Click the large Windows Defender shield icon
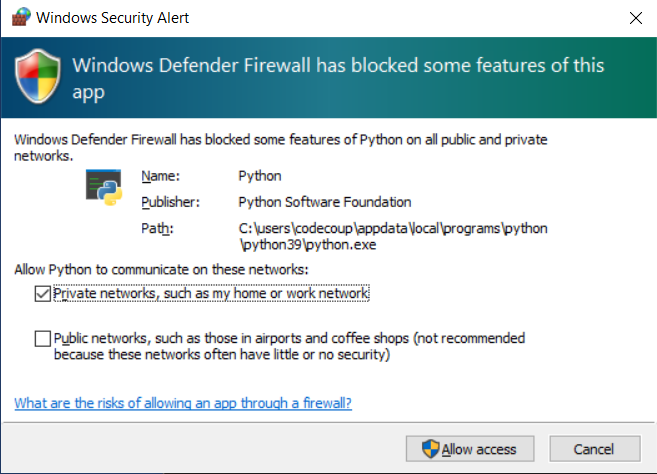This screenshot has width=657, height=474. [42, 77]
